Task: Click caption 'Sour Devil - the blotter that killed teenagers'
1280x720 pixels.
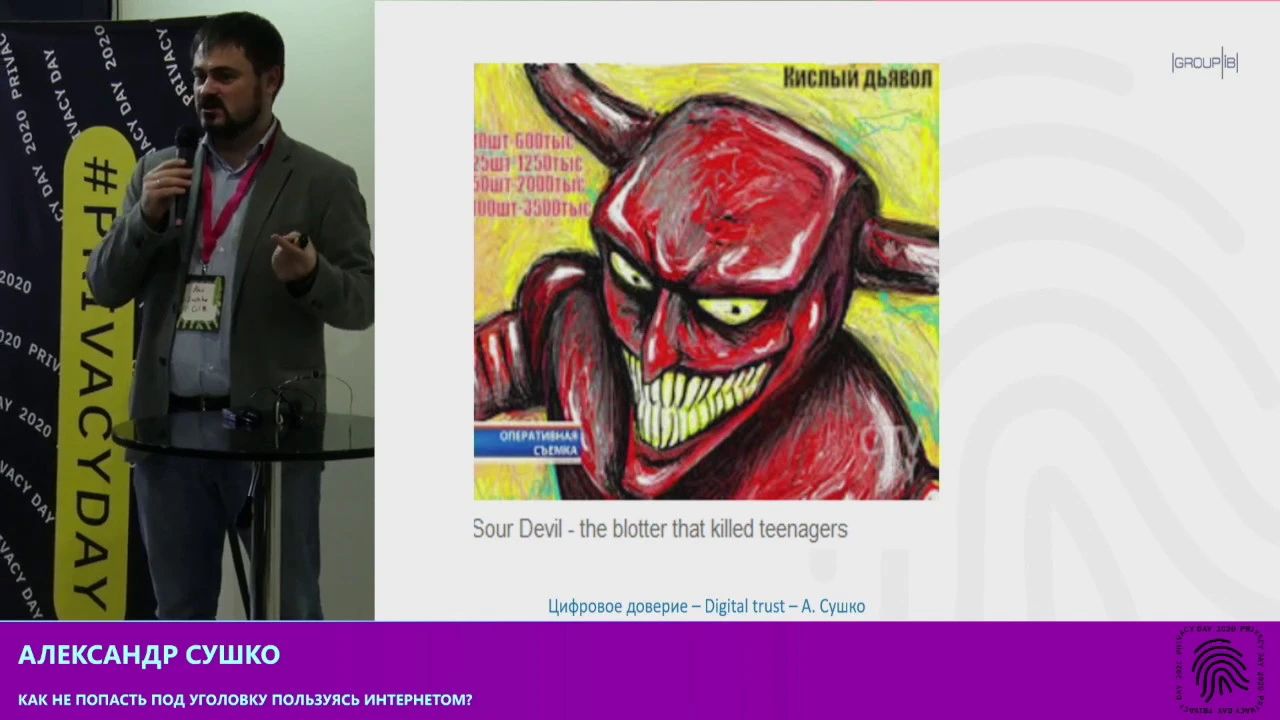Action: pos(660,529)
